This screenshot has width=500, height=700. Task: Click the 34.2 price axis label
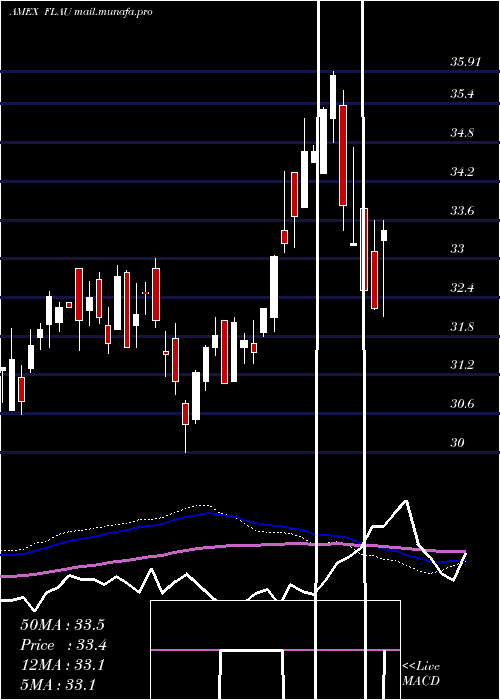[462, 172]
